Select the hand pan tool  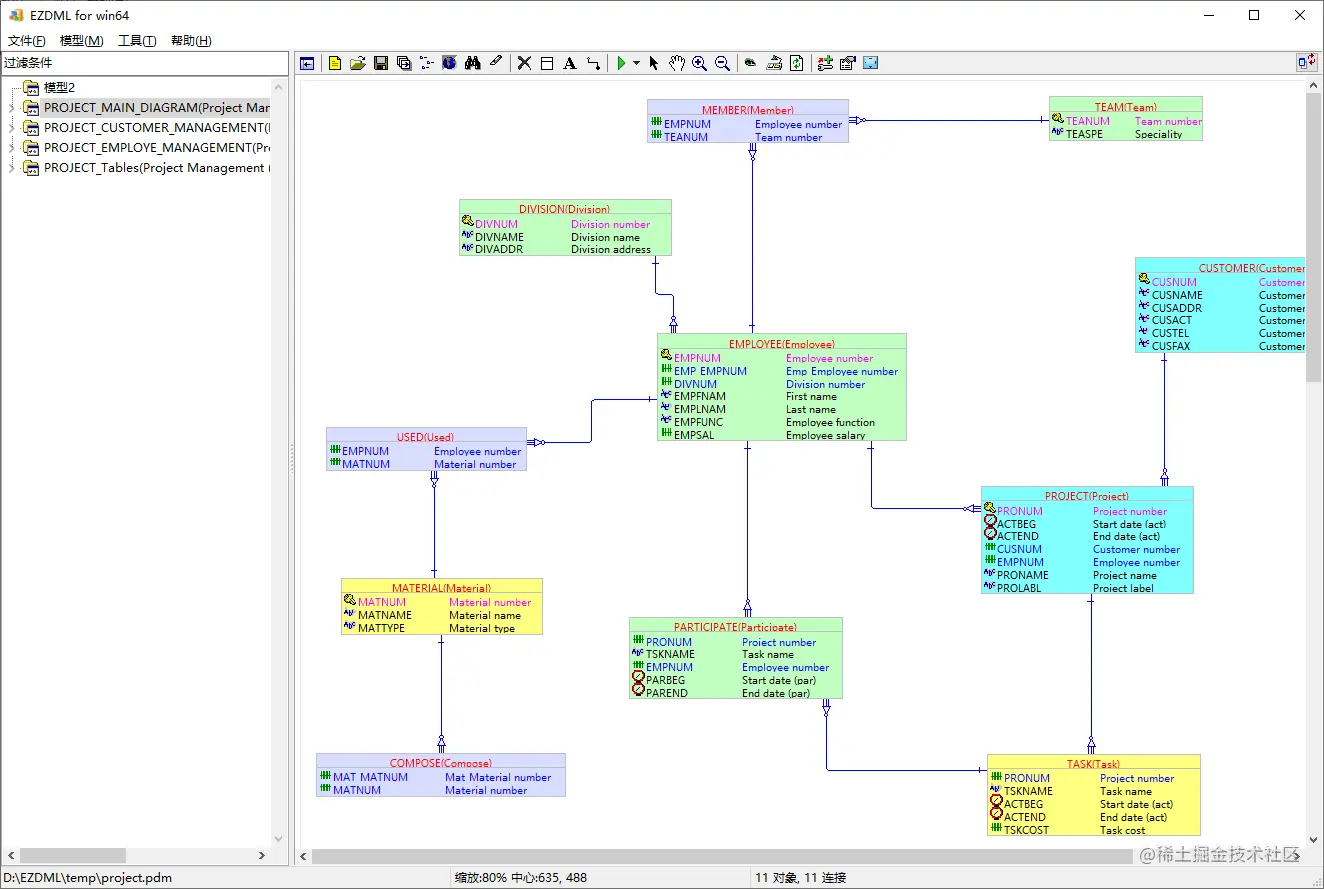click(x=677, y=63)
